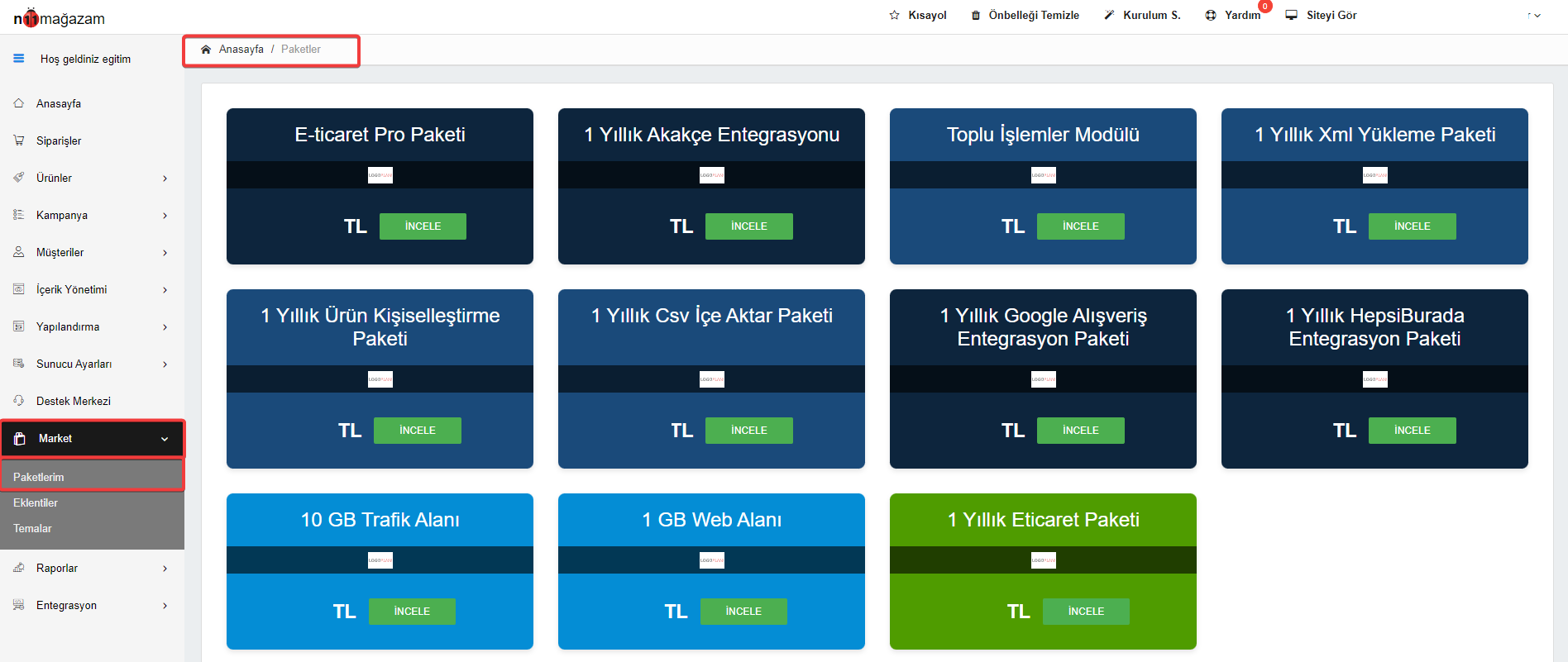
Task: Click the Kısayol link
Action: 927,15
